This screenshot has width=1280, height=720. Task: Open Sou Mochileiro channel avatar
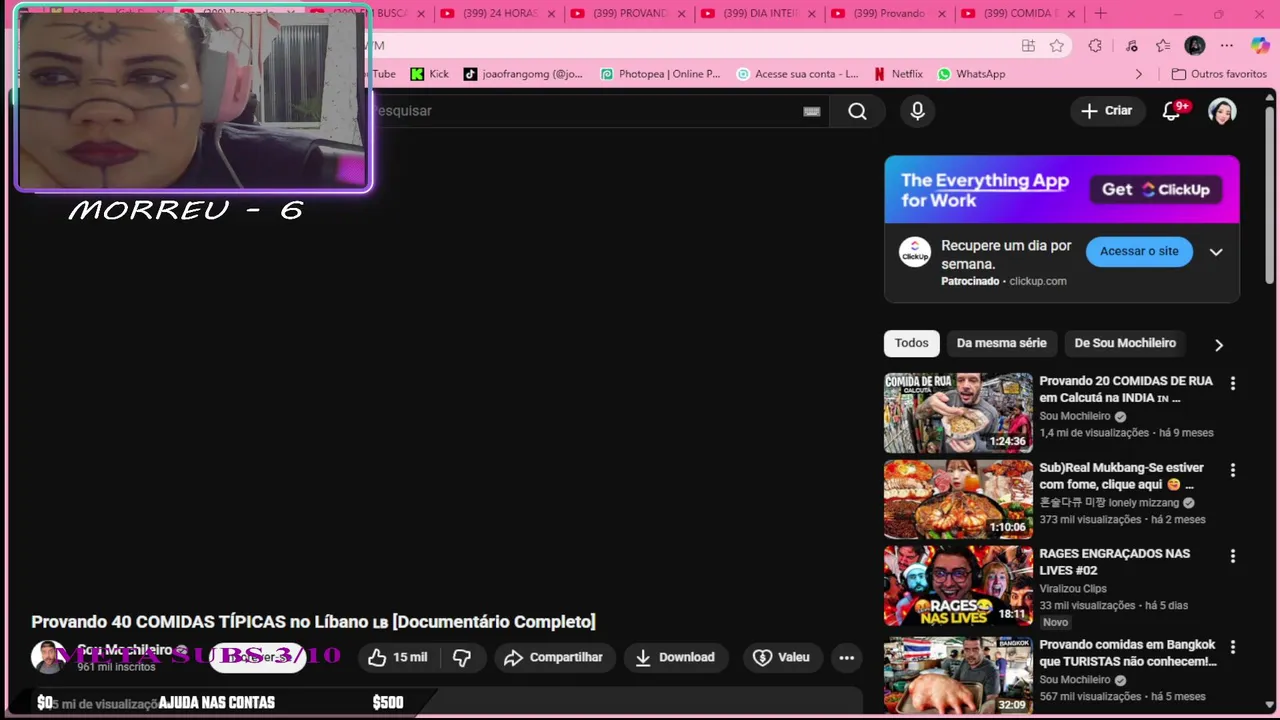pos(48,657)
